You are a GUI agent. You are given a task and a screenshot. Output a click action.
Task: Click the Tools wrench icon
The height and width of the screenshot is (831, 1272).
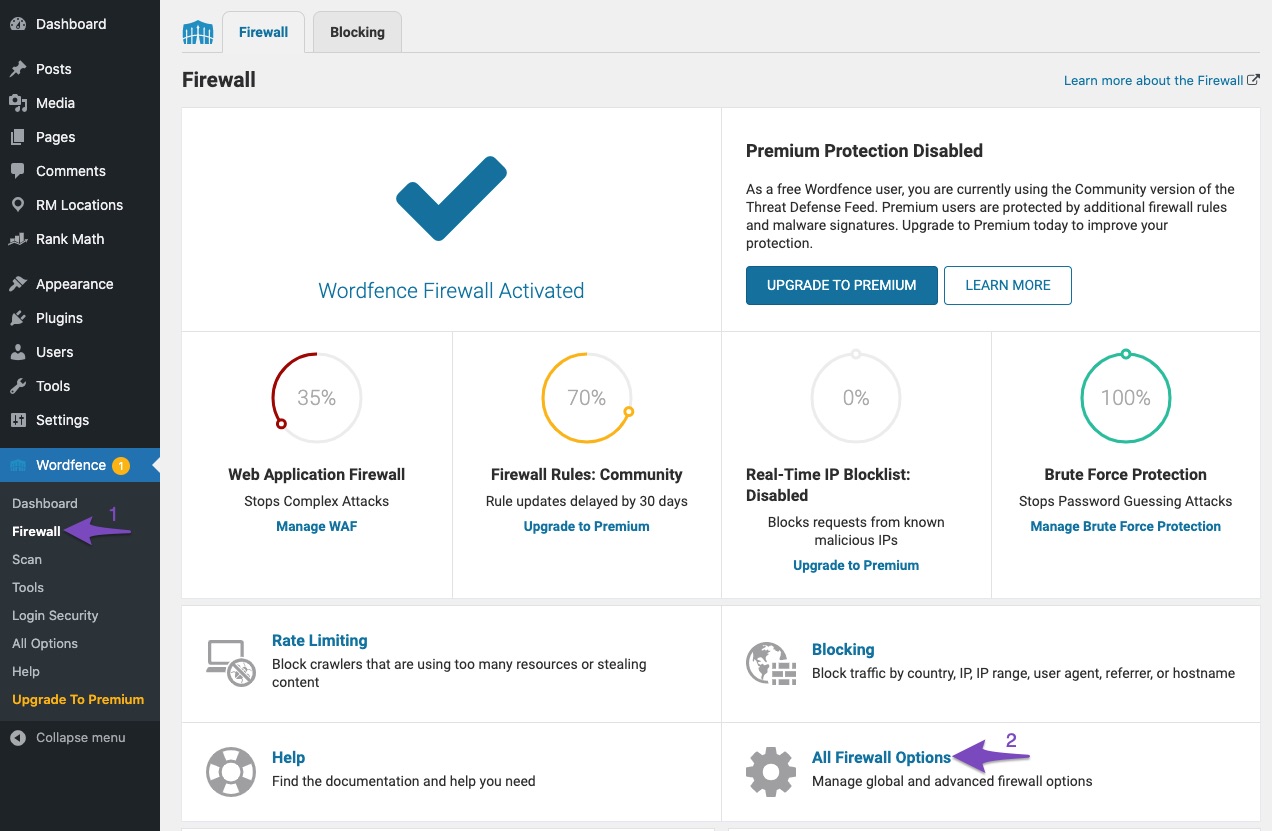tap(18, 386)
